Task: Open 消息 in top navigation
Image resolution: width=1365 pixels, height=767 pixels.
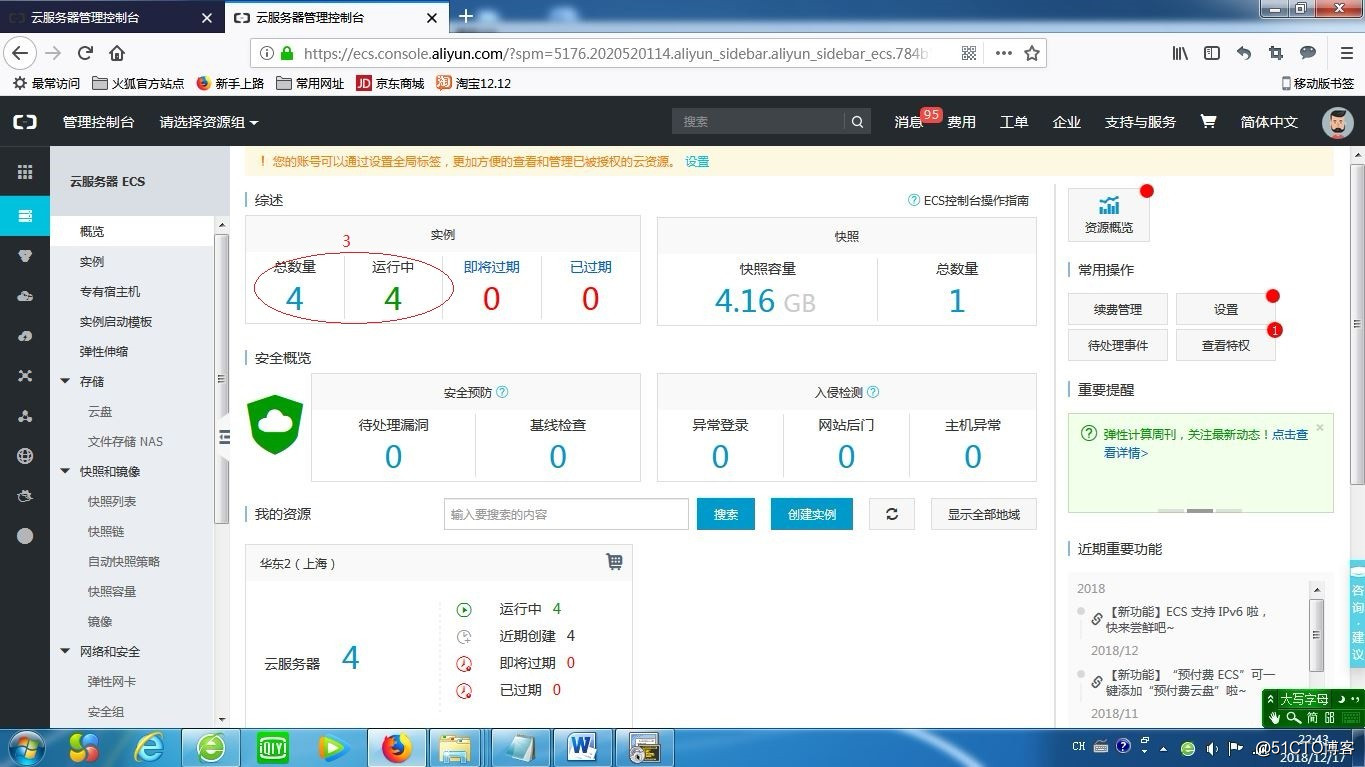Action: tap(908, 122)
